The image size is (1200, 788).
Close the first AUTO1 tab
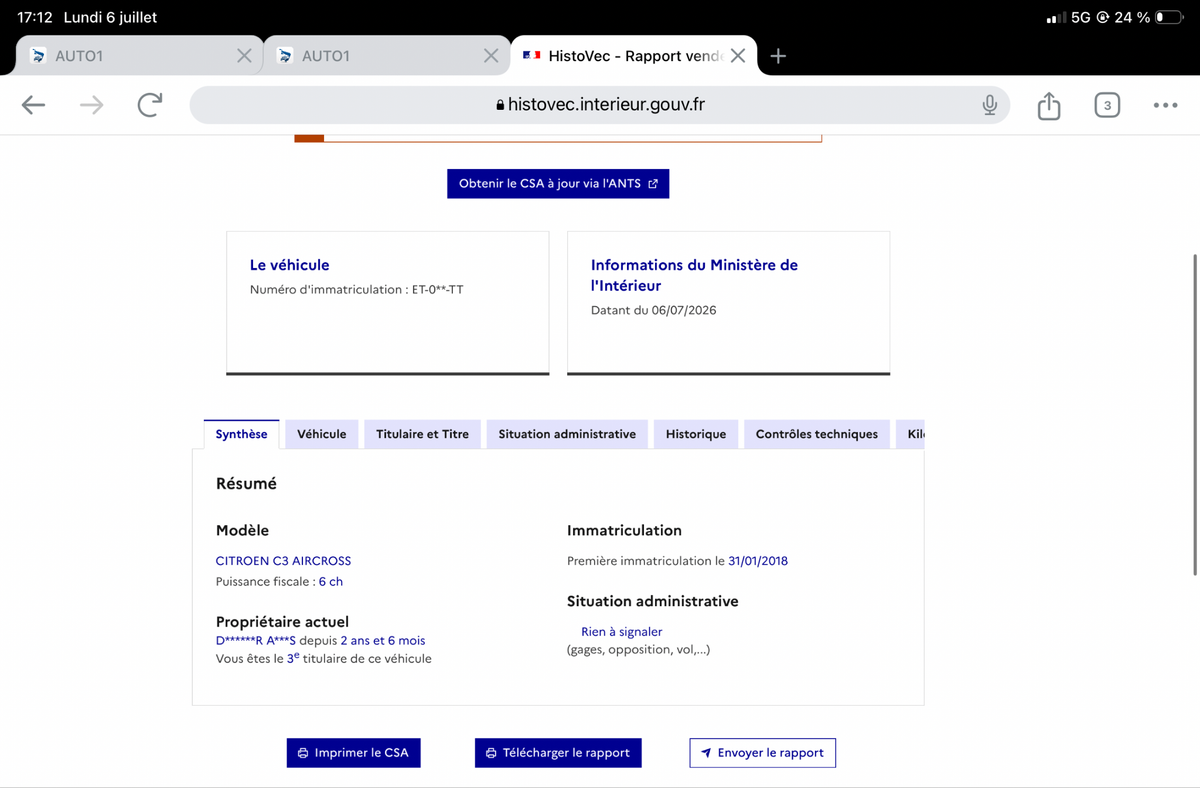click(x=244, y=56)
